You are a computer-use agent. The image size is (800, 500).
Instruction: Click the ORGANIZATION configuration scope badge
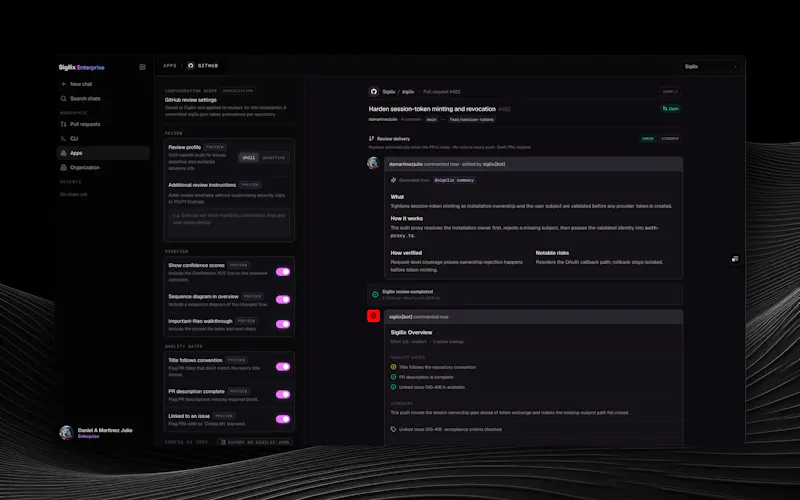(238, 91)
